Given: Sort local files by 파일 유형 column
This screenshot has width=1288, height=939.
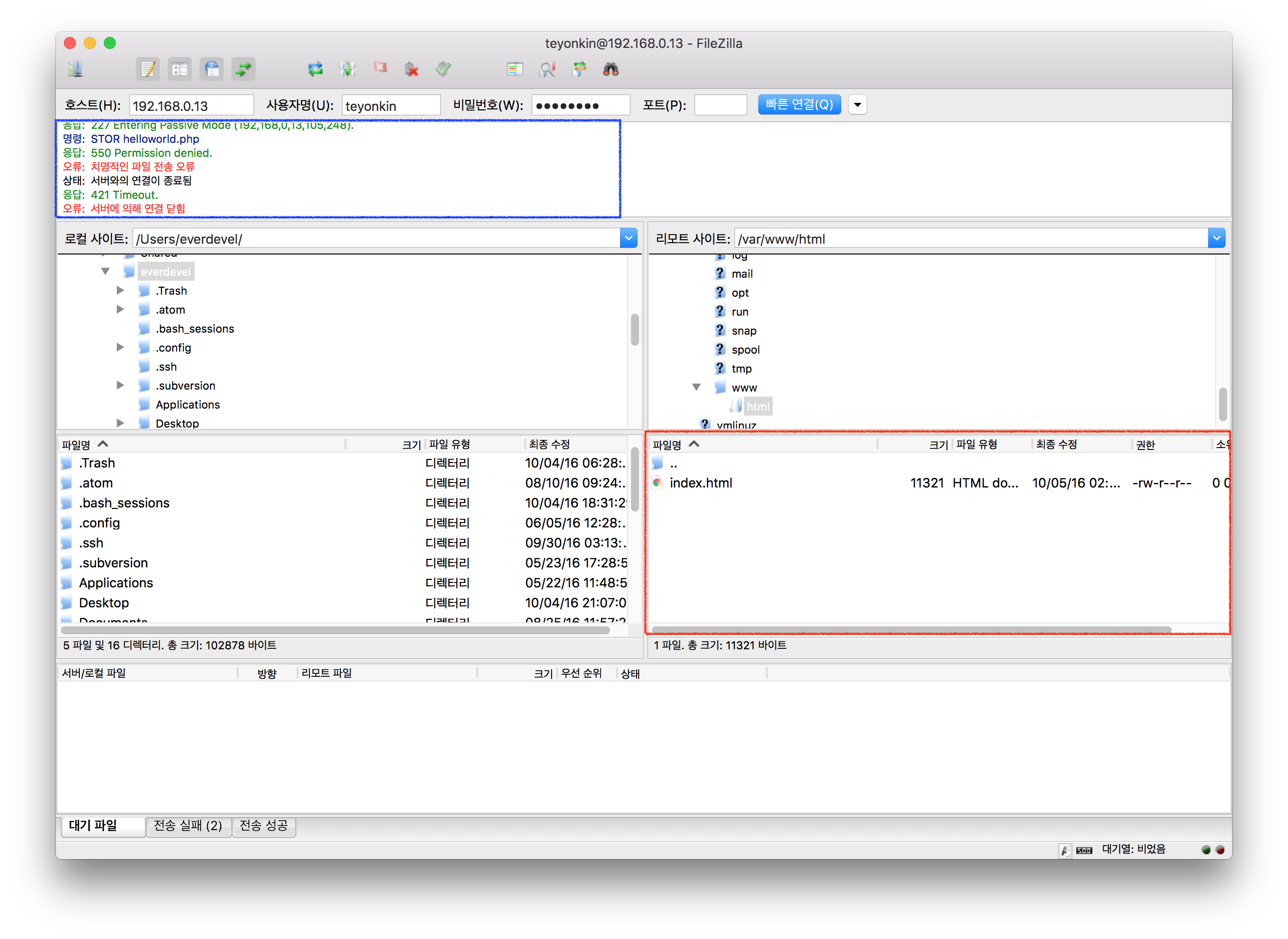Looking at the screenshot, I should 474,444.
